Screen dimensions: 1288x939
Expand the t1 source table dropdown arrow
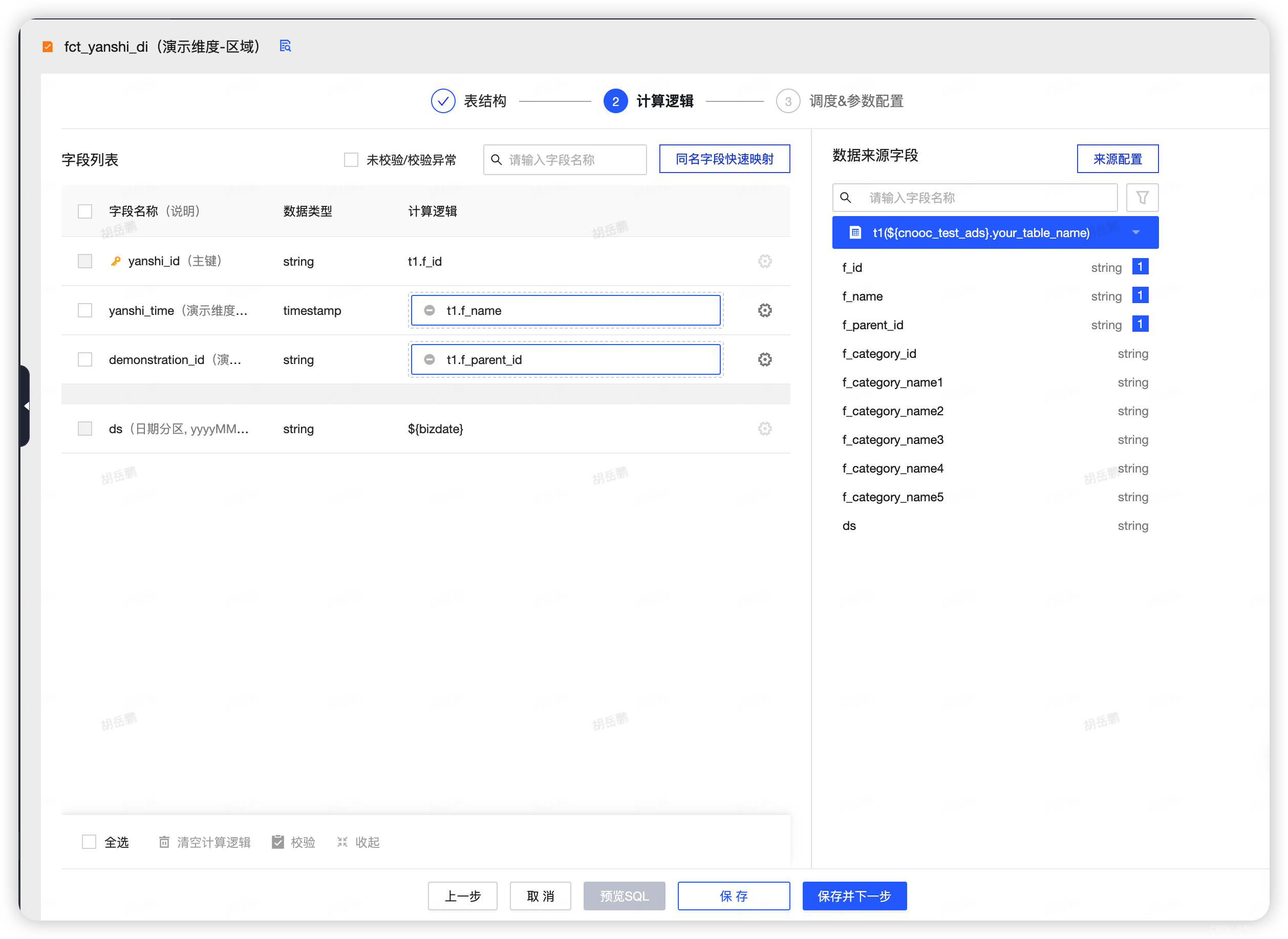pyautogui.click(x=1136, y=232)
